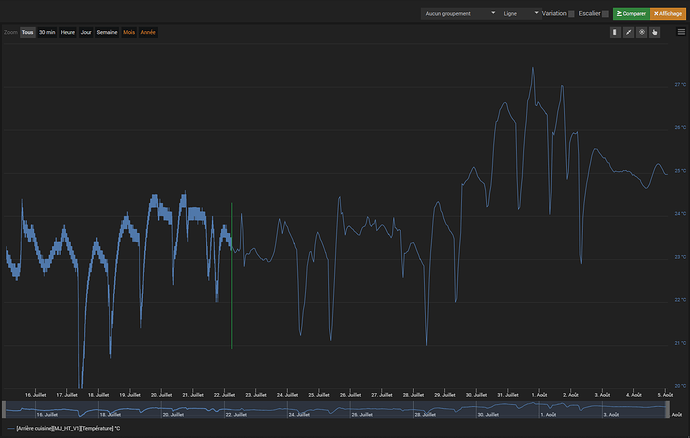Image resolution: width=690 pixels, height=438 pixels.
Task: Click the first rectangular icon in chart toolbar
Action: (615, 32)
